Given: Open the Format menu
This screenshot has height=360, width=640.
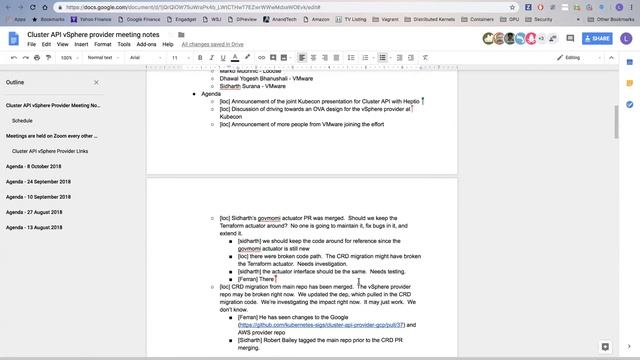Looking at the screenshot, I should 102,44.
